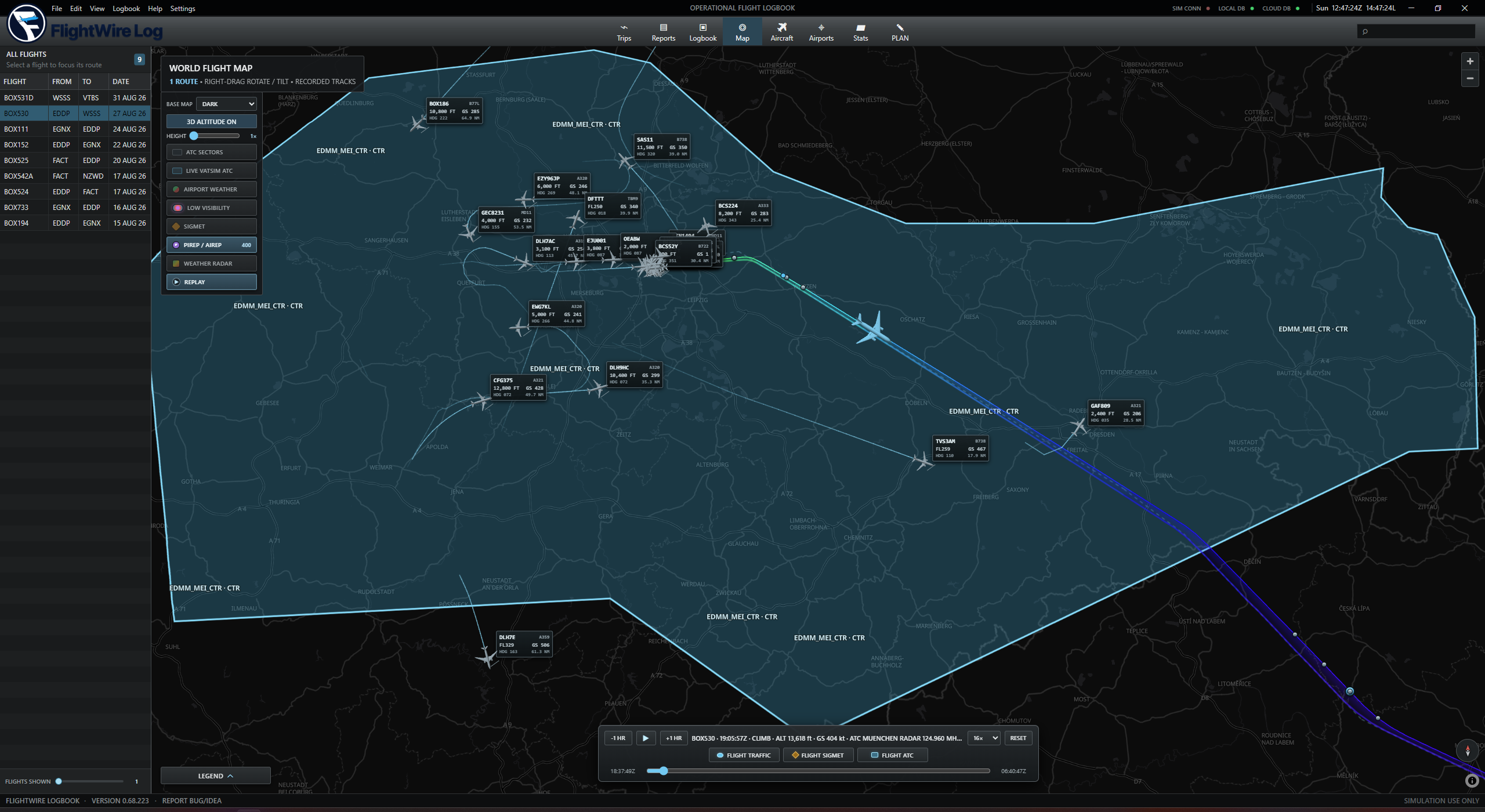
Task: Click the large BOX530 aircraft on route
Action: point(871,329)
